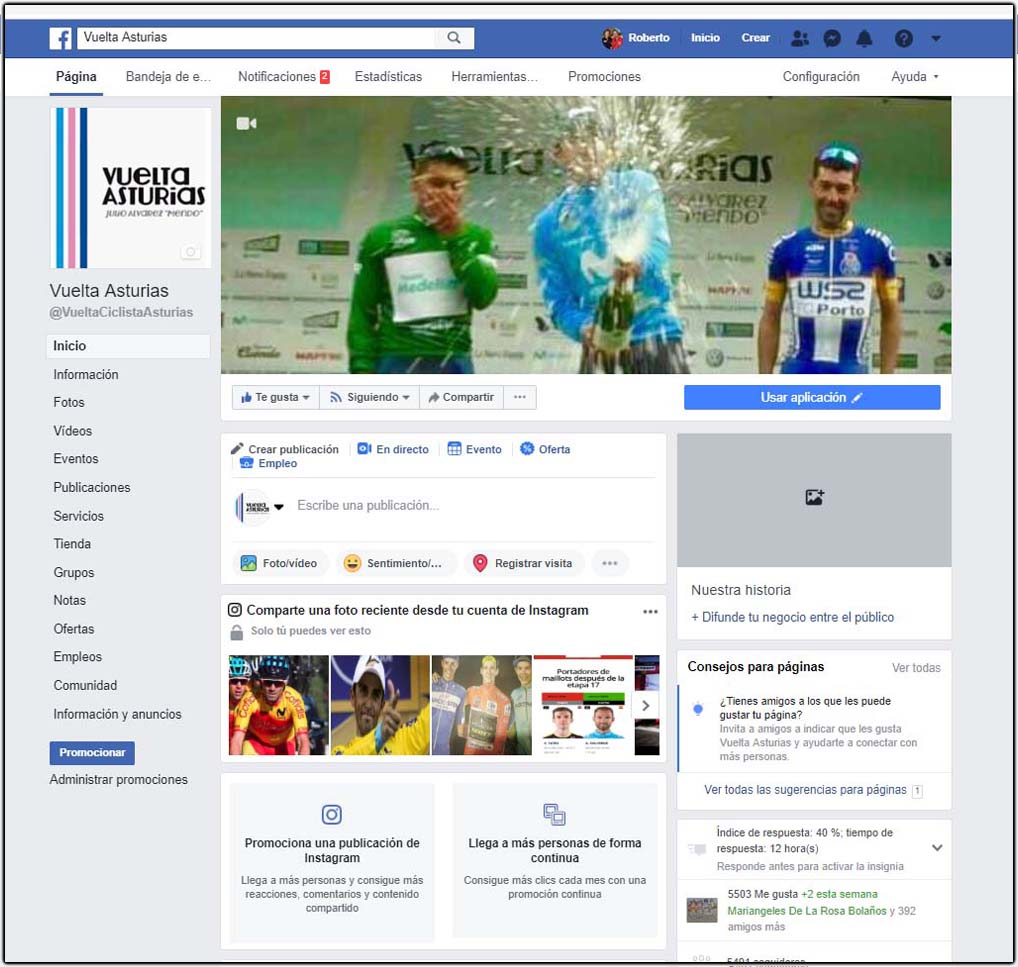Open Fotos in the sidebar
This screenshot has height=967, width=1018.
[69, 403]
